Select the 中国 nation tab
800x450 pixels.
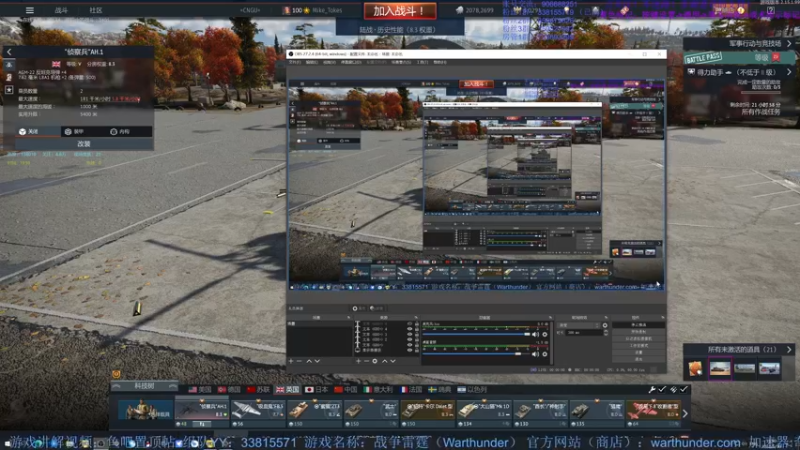(346, 389)
